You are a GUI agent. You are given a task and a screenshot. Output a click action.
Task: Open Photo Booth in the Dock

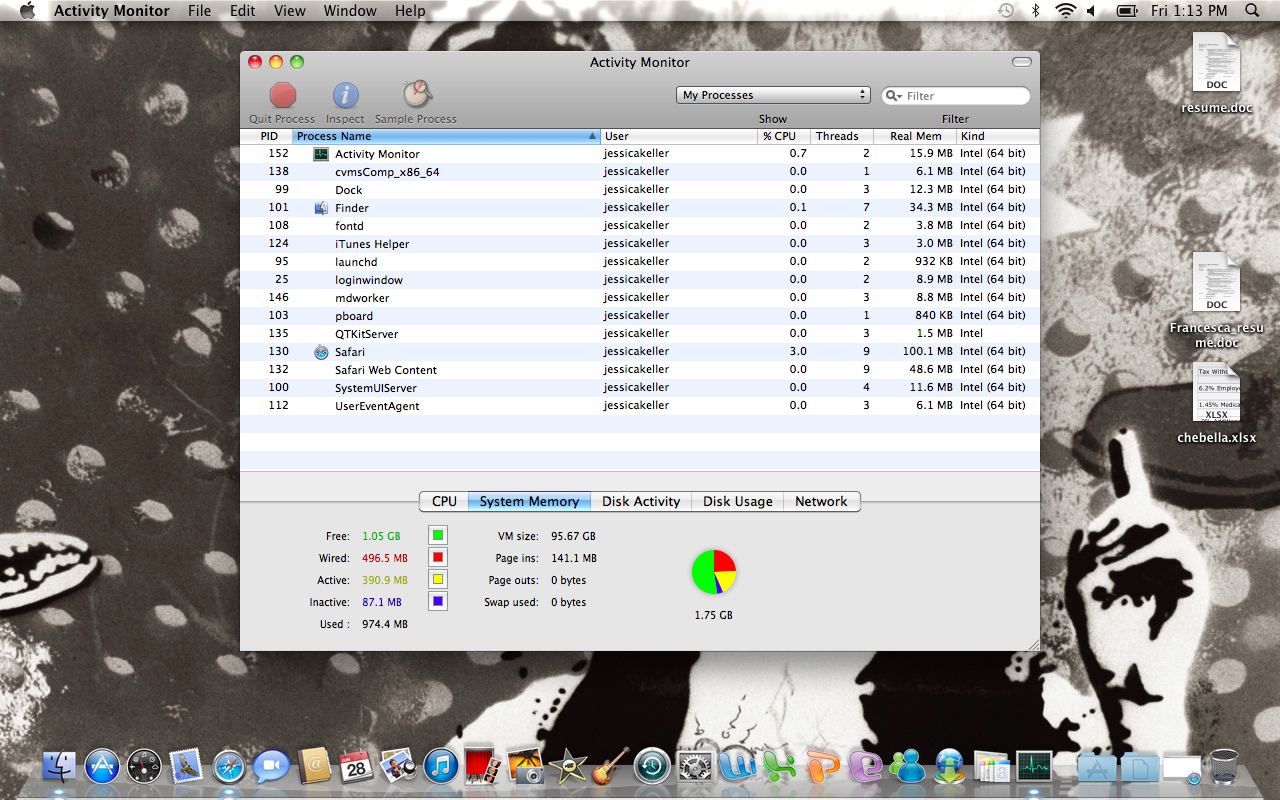click(x=483, y=767)
